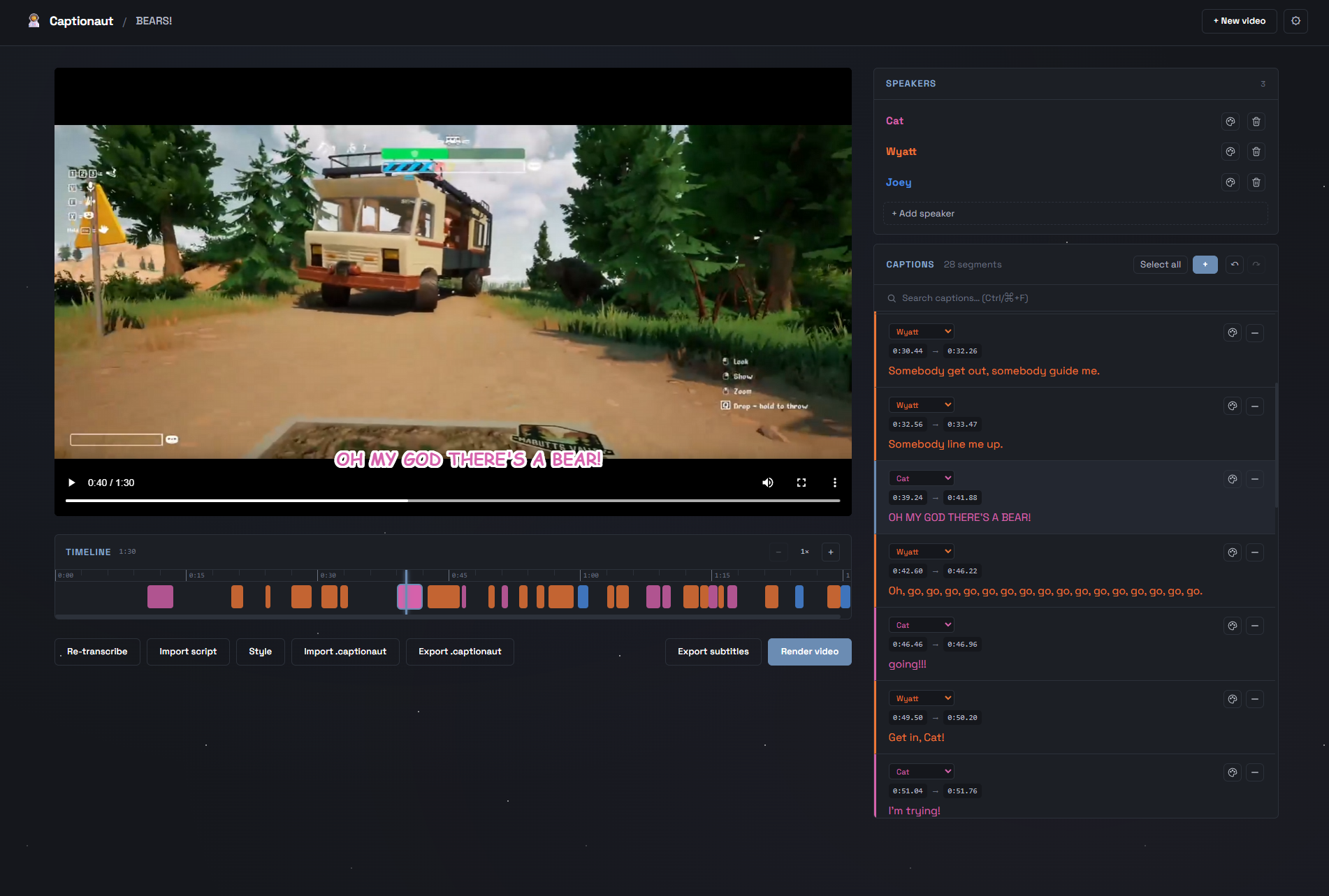Open Import script

[x=188, y=652]
